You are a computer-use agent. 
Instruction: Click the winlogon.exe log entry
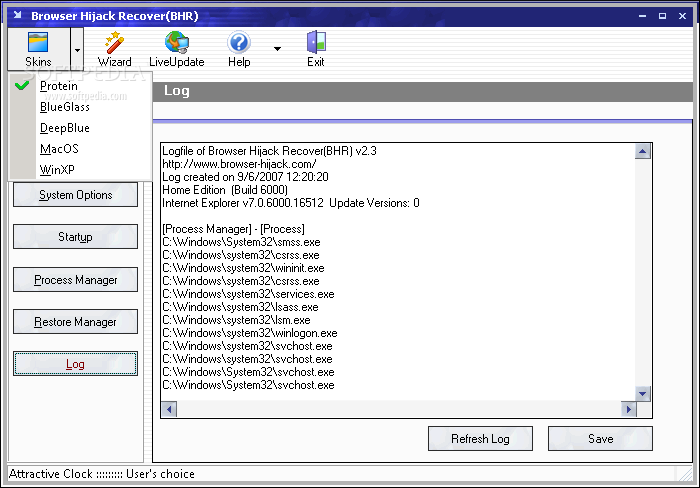(250, 333)
